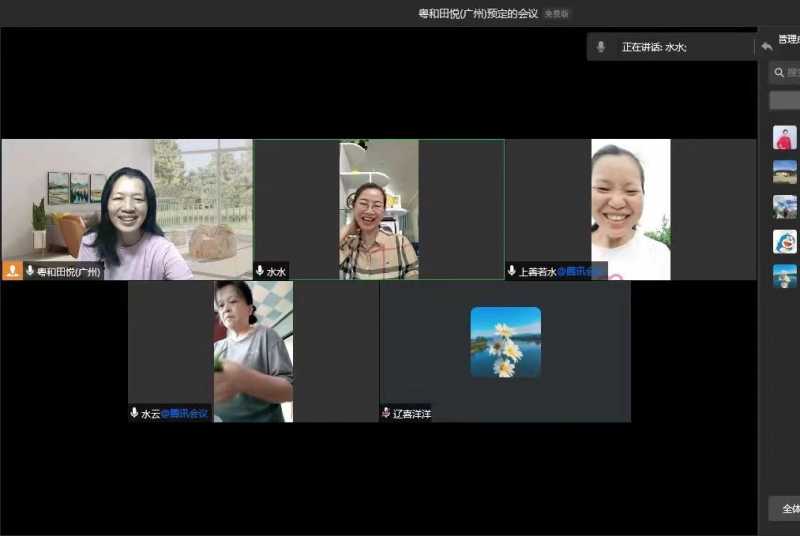This screenshot has width=800, height=536.
Task: Click microphone icon next to 水云 name
Action: pos(134,413)
